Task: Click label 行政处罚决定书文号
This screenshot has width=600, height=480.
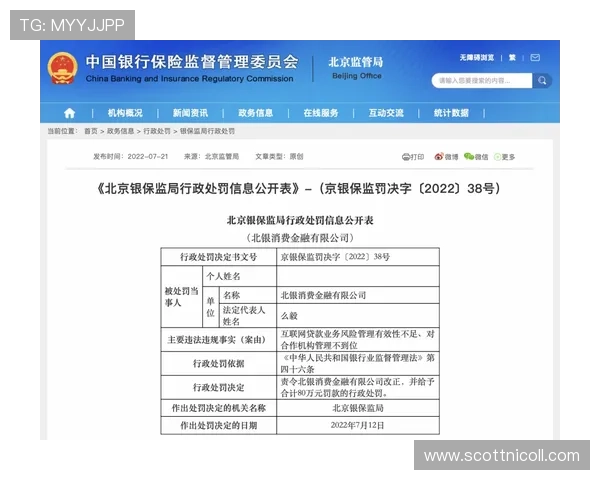Action: point(218,257)
